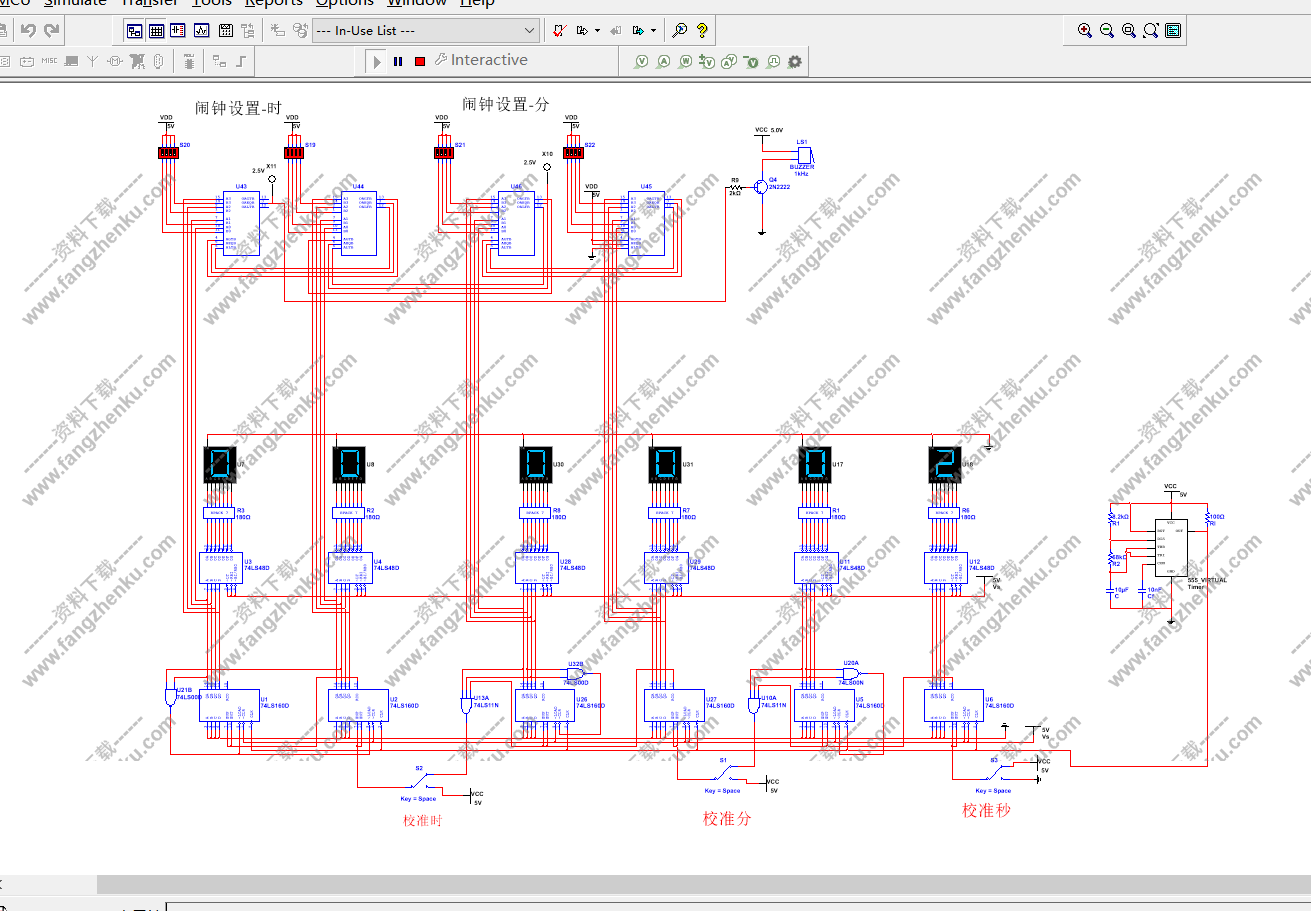Open Find examples magnifier icon
Image resolution: width=1311 pixels, height=911 pixels.
[680, 30]
